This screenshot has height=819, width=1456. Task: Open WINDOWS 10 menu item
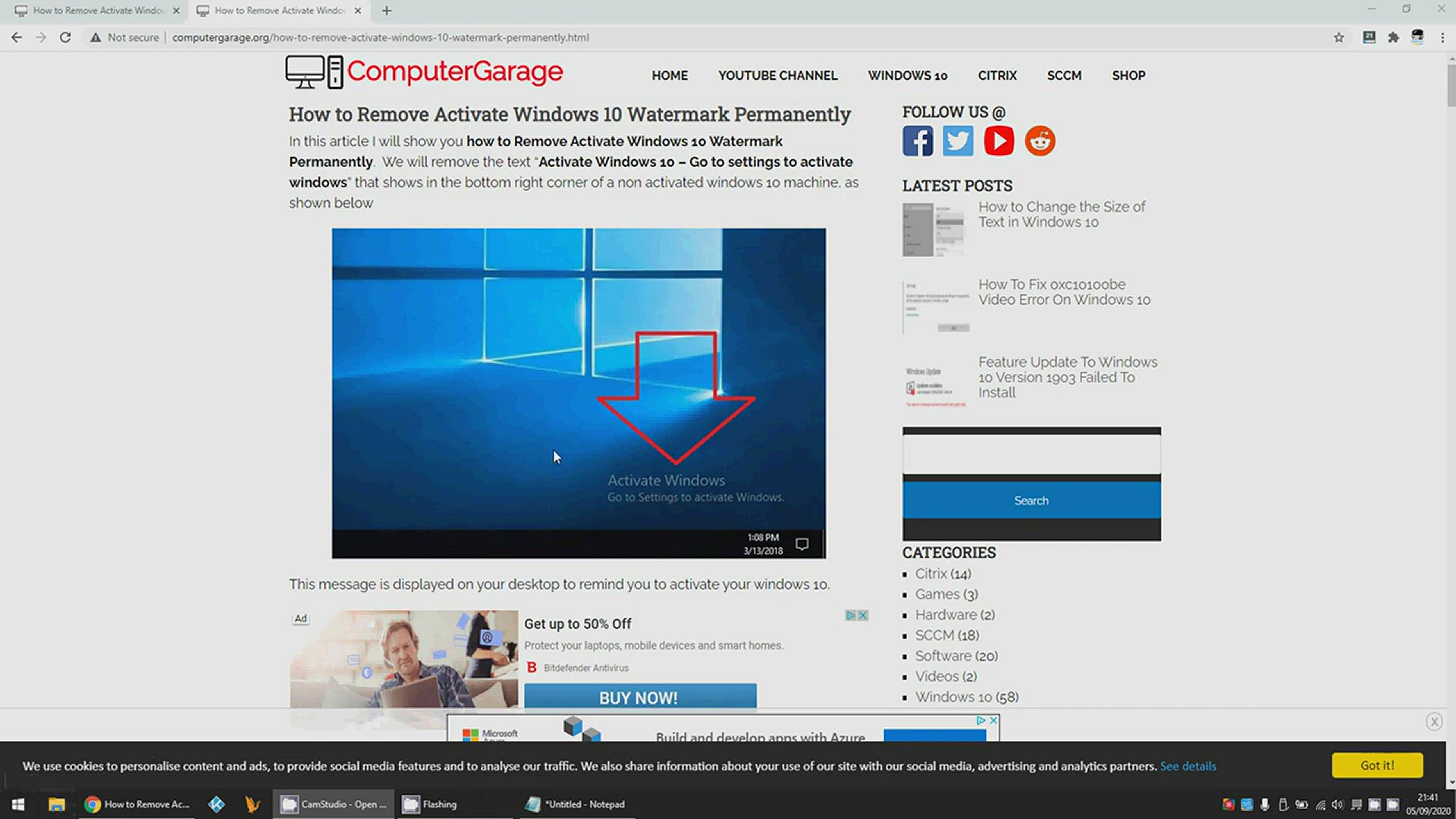(908, 76)
